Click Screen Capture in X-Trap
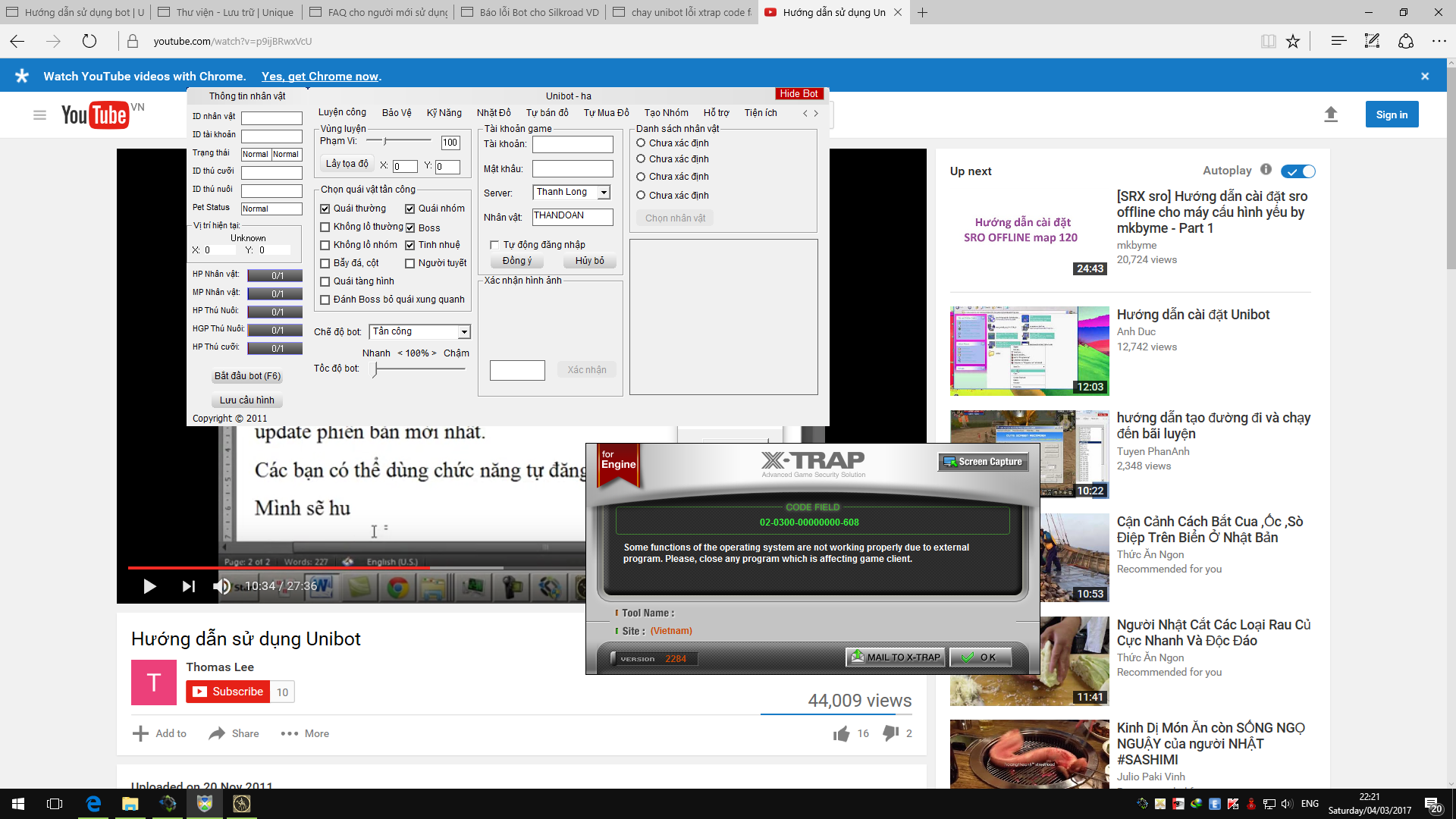1456x819 pixels. pos(983,462)
